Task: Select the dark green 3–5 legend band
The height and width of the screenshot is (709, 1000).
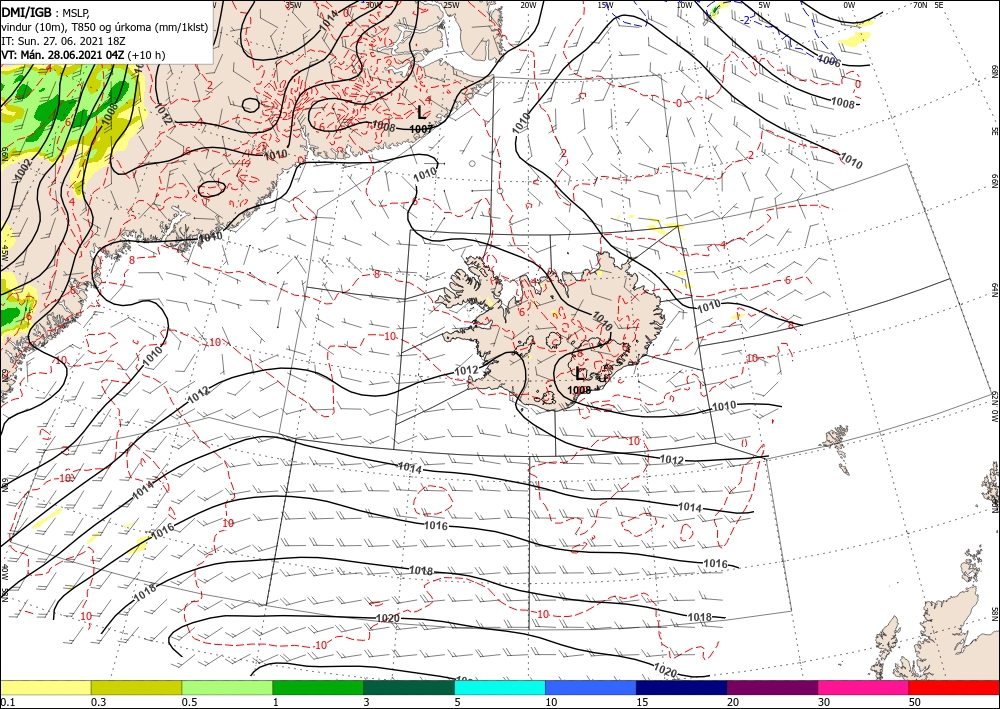Action: [409, 687]
